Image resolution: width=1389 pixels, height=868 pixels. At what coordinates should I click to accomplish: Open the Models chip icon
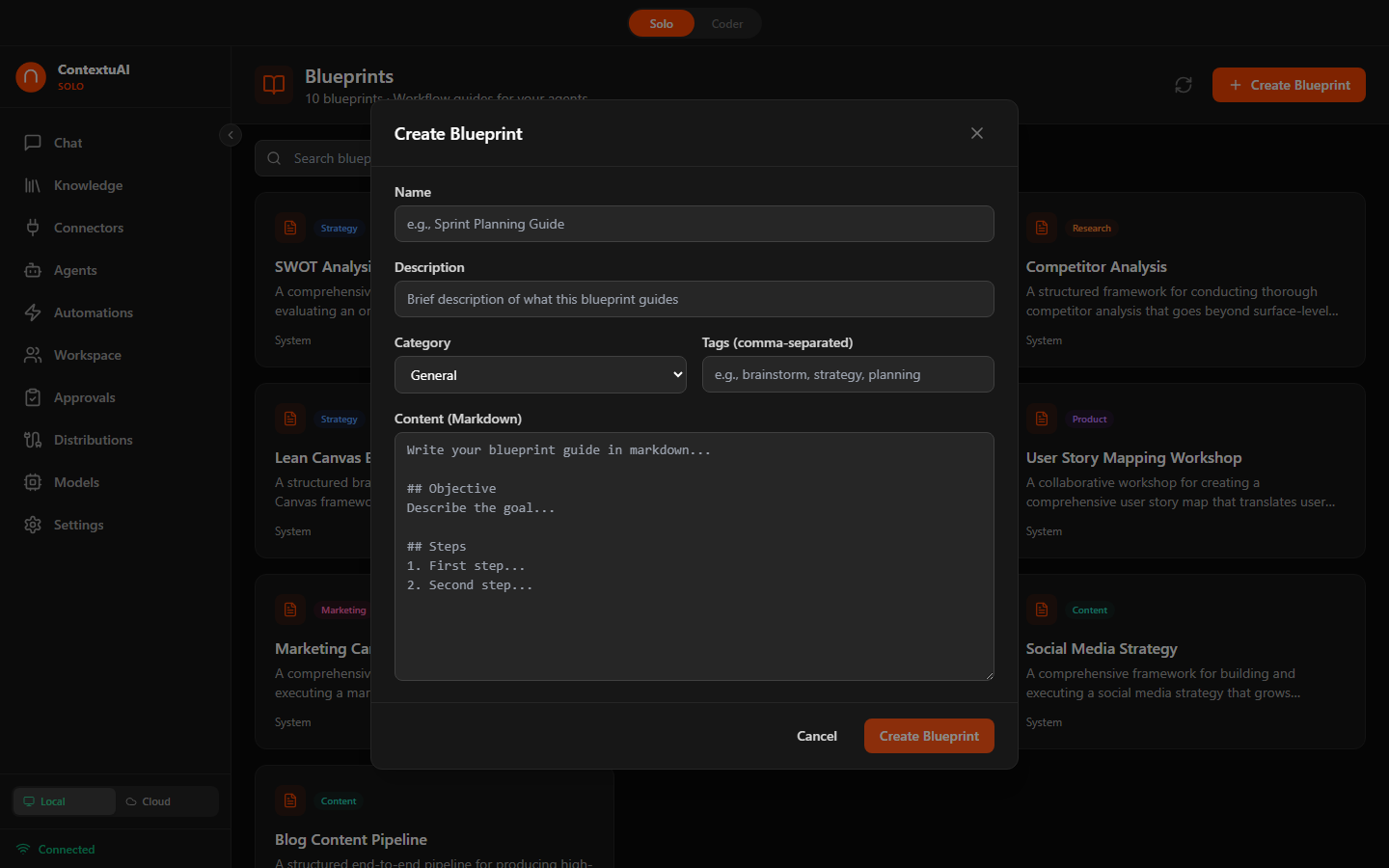(x=33, y=482)
